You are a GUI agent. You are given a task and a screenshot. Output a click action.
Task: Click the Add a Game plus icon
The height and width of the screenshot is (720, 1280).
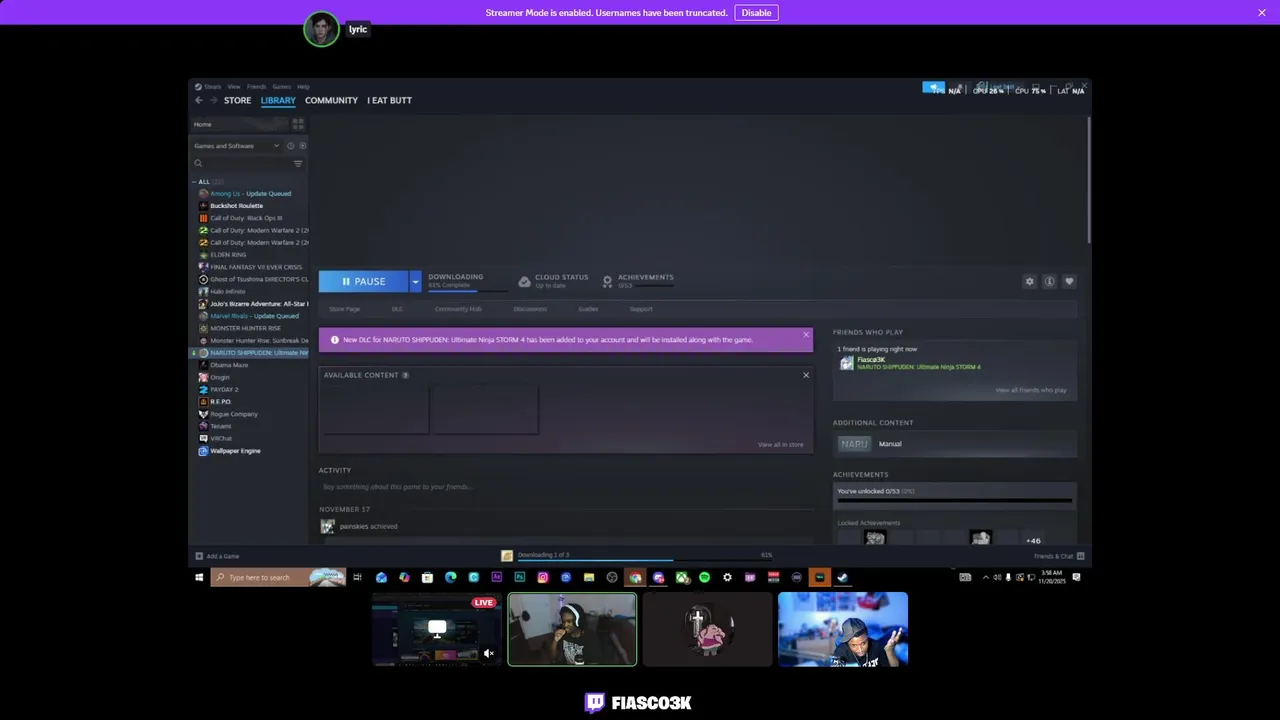pyautogui.click(x=199, y=556)
